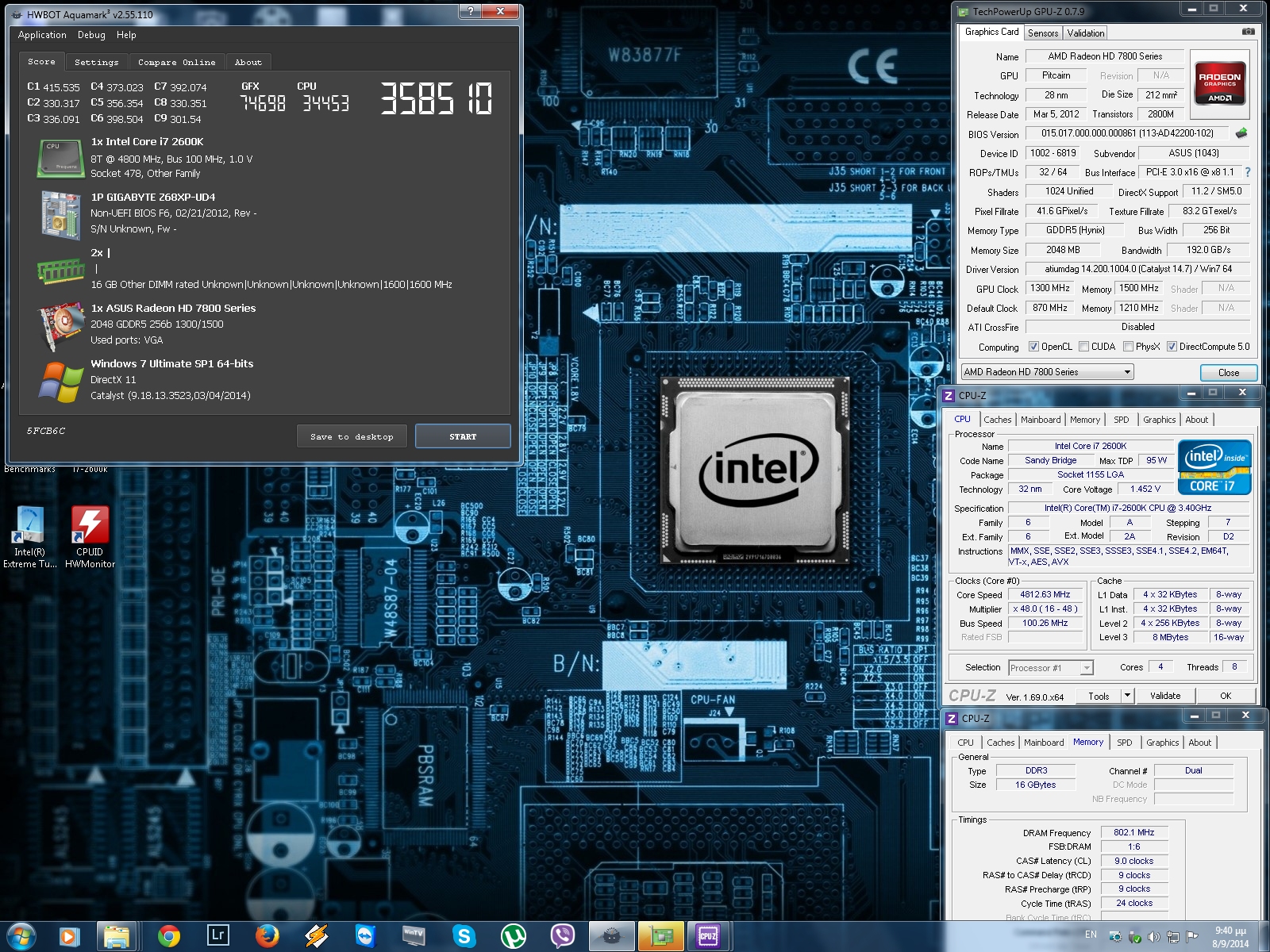Screen dimensions: 1270x952
Task: Click the clock in the system tray
Action: (x=1230, y=937)
